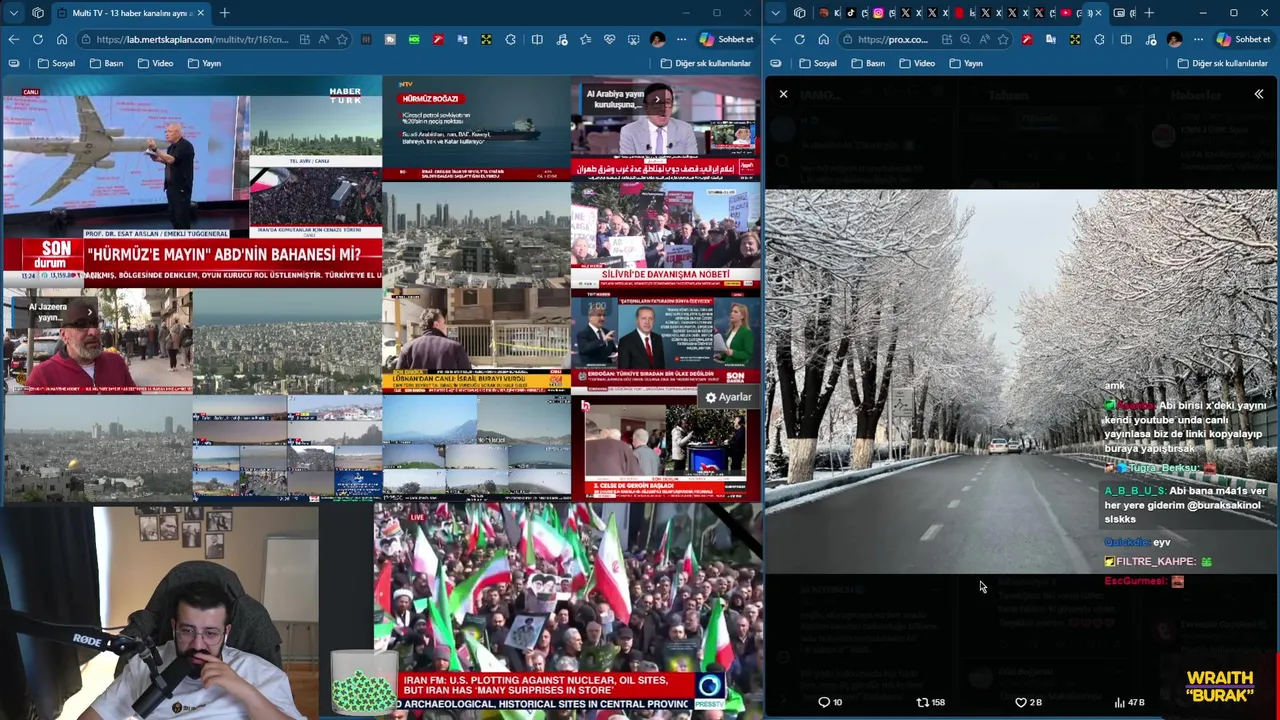Screen dimensions: 1280x720
Task: Open workspaces icon in Multi TV window
Action: (x=37, y=13)
